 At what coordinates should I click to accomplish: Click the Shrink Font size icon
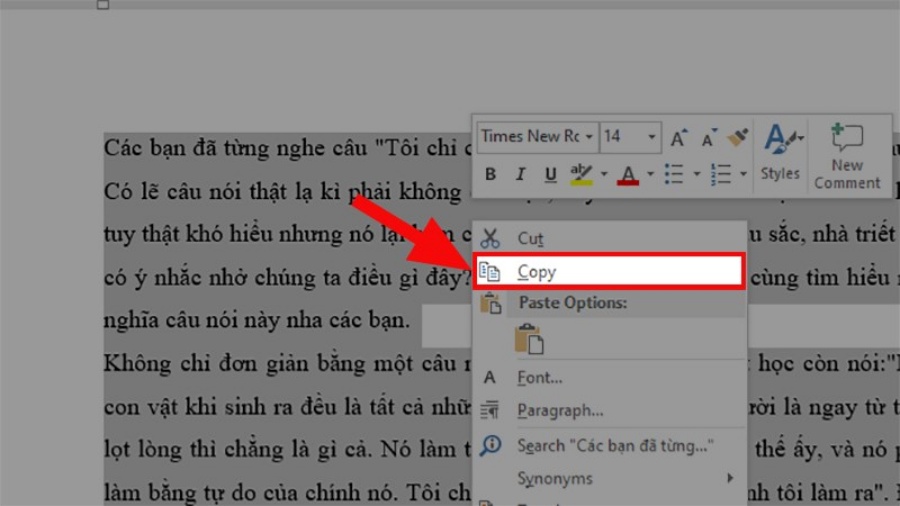pyautogui.click(x=709, y=137)
